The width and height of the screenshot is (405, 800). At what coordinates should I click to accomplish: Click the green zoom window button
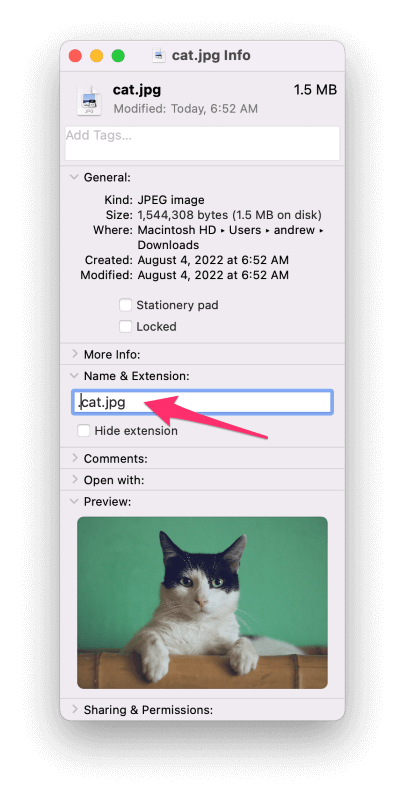tap(118, 56)
